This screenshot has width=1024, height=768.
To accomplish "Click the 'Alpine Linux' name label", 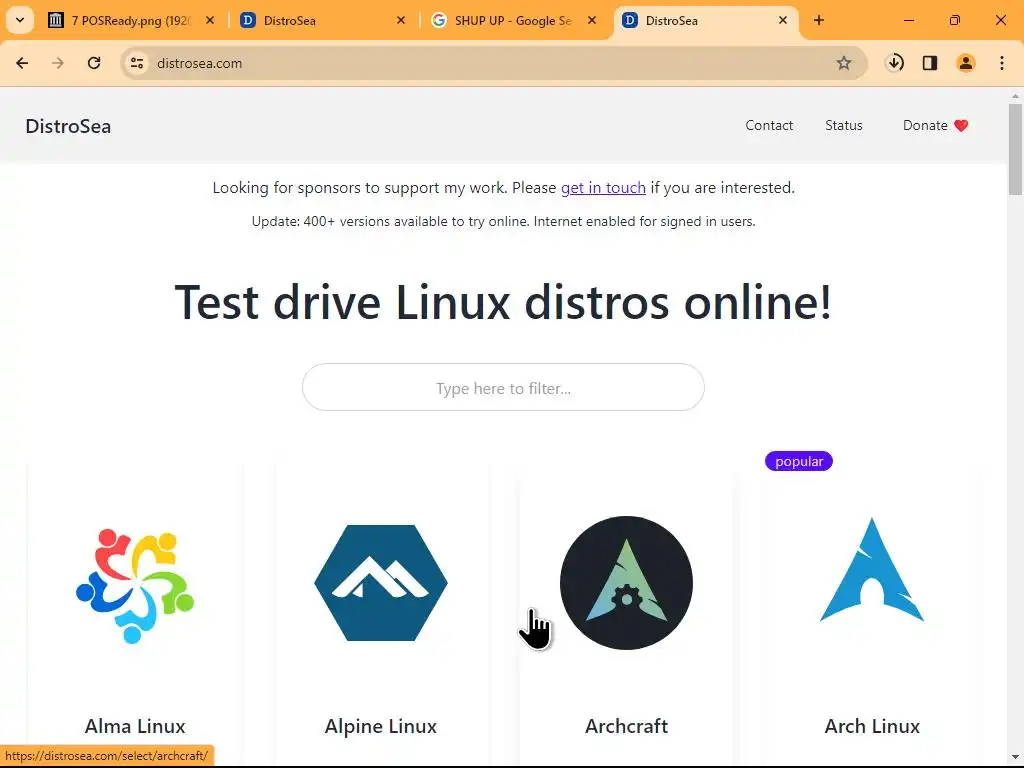I will pyautogui.click(x=381, y=726).
